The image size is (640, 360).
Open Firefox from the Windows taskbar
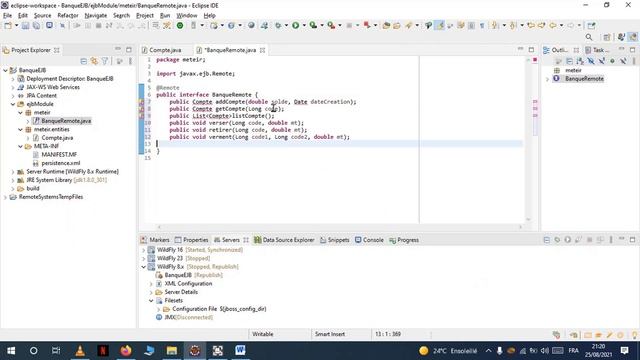(x=126, y=351)
